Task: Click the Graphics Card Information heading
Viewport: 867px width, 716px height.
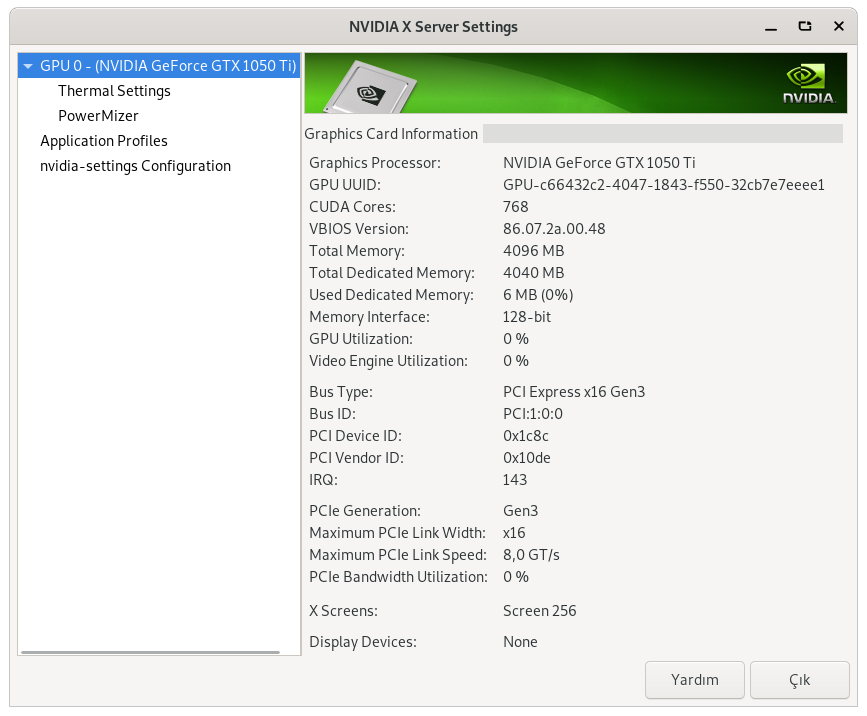Action: (x=391, y=134)
